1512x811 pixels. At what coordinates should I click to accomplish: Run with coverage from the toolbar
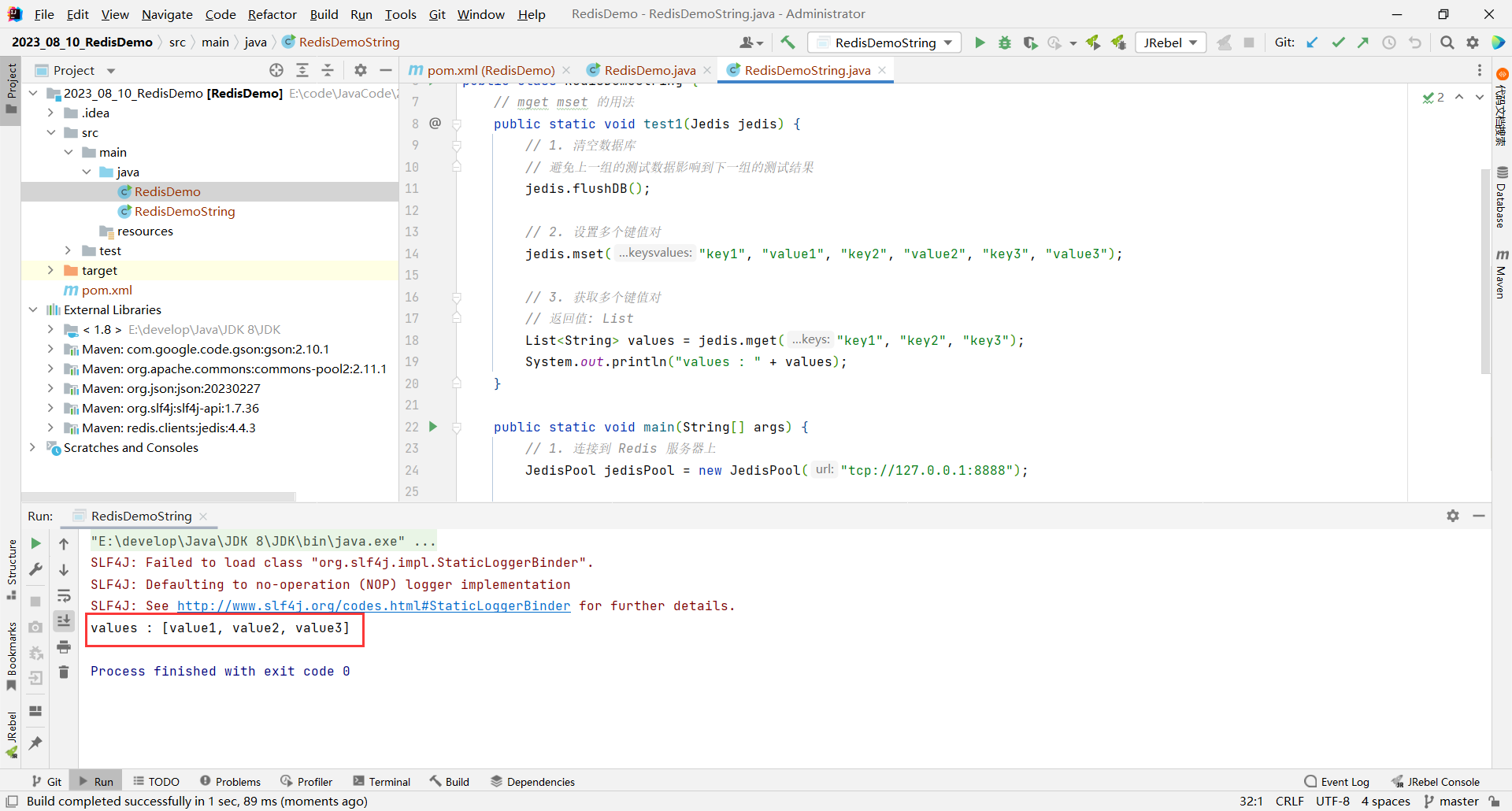[1030, 43]
